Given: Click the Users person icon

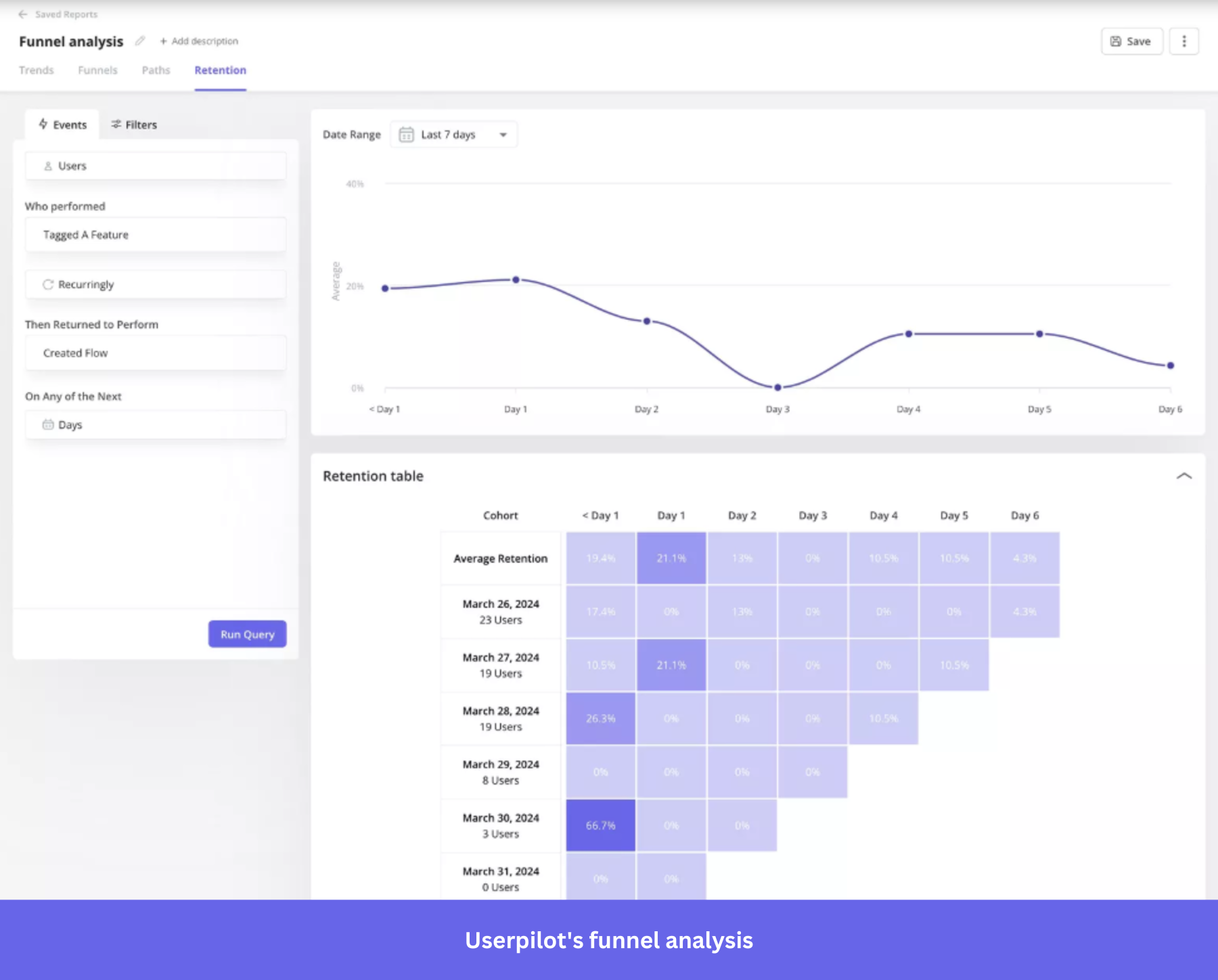Looking at the screenshot, I should pos(47,165).
